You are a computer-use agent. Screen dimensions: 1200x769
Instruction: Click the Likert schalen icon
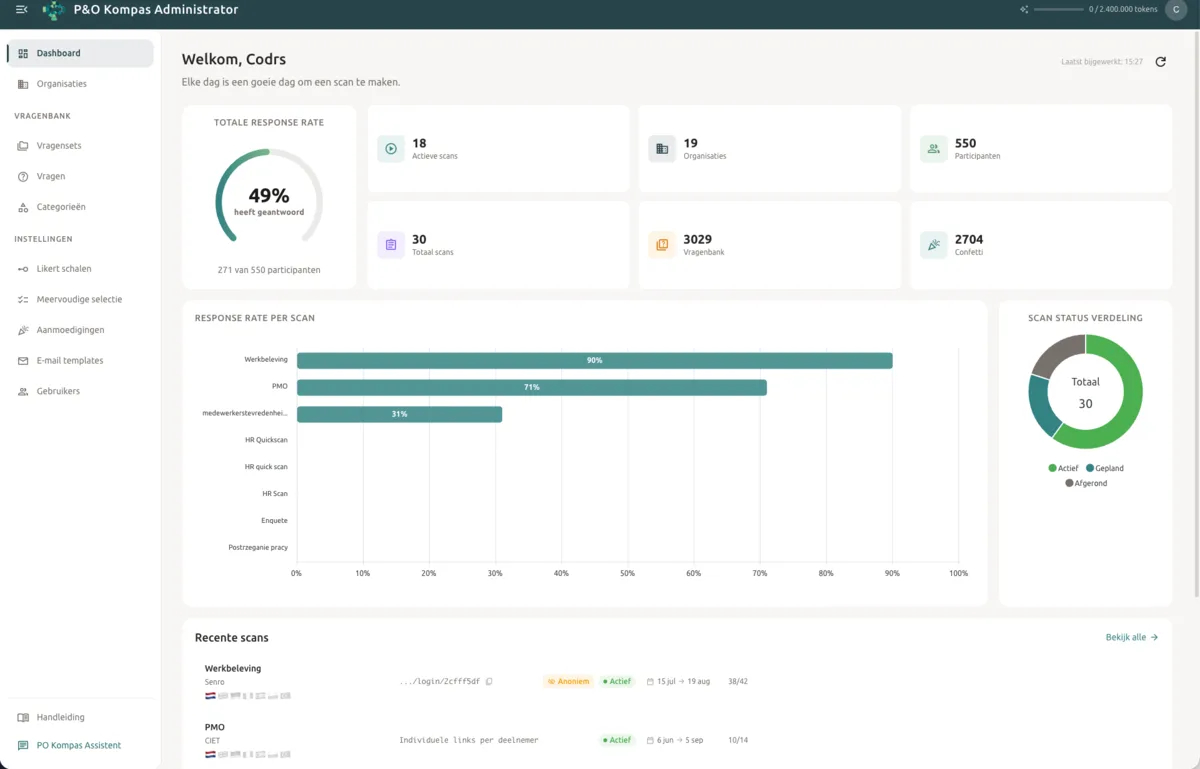tap(23, 269)
